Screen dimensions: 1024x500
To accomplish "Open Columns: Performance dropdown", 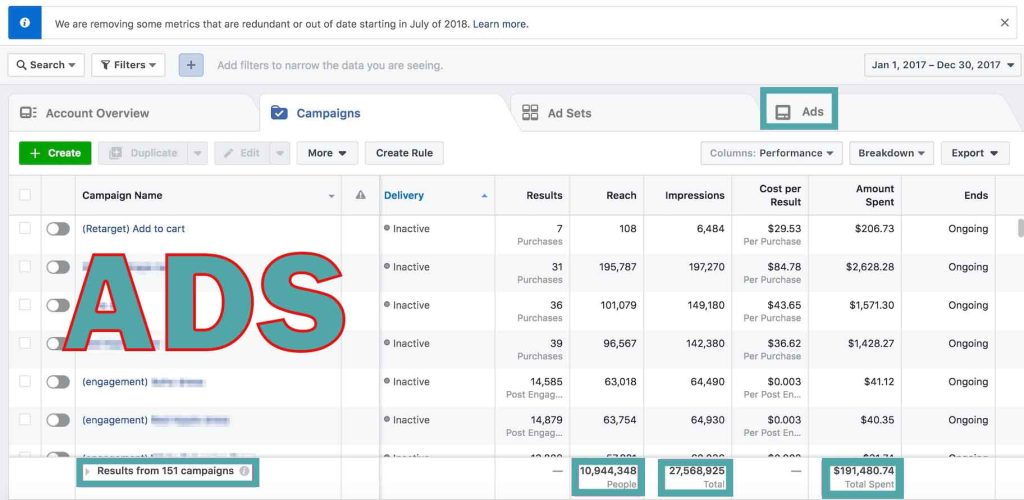I will tap(771, 153).
